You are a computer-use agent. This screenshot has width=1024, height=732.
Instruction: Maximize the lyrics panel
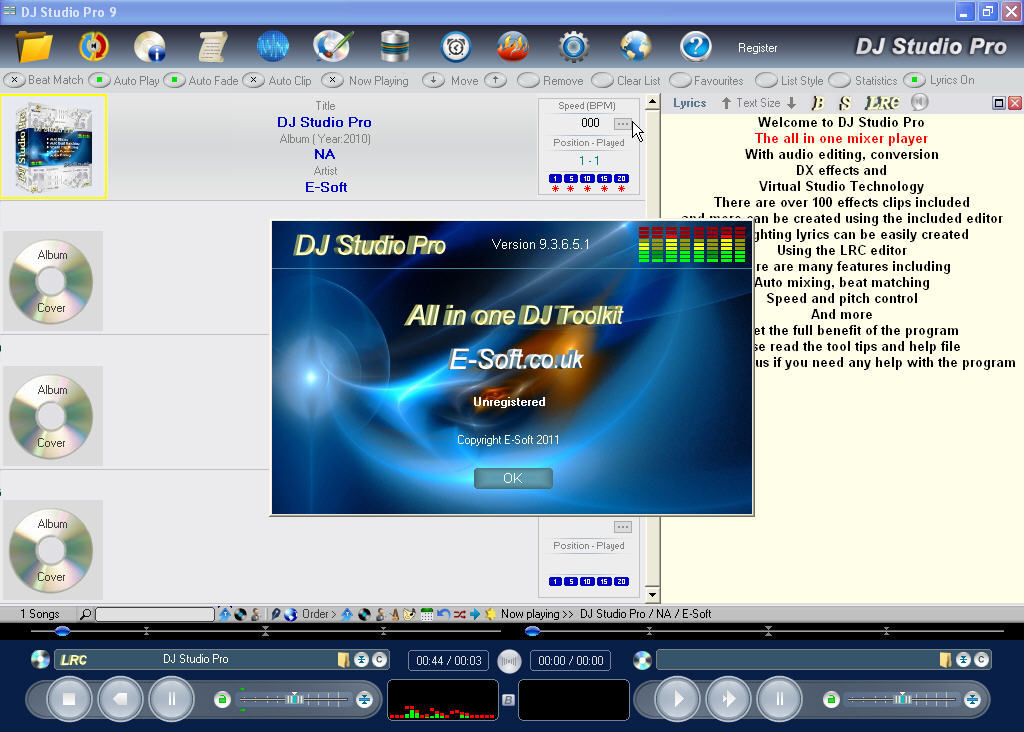[999, 103]
